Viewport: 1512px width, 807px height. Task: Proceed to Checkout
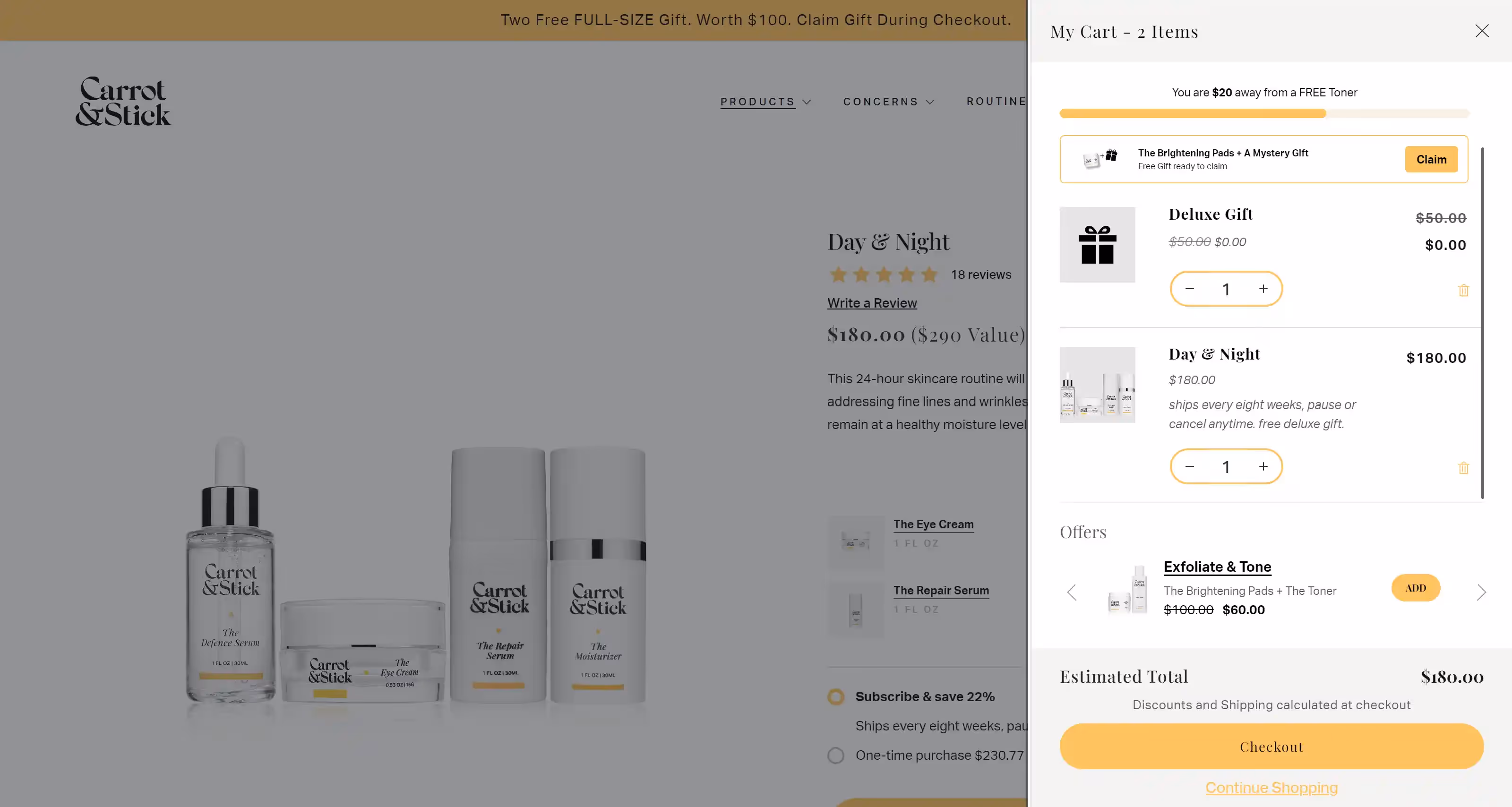(1271, 746)
